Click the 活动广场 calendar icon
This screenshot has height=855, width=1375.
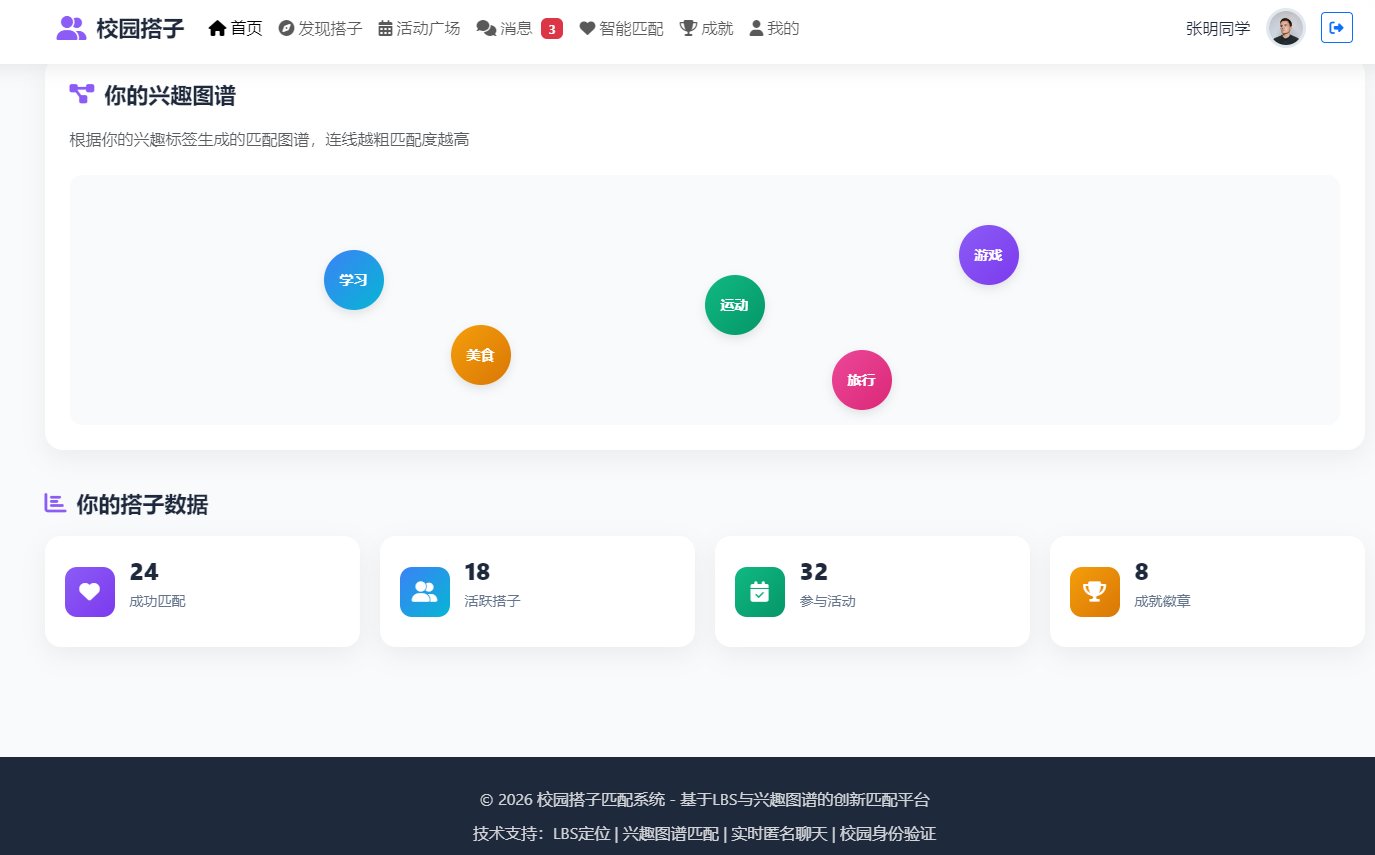[384, 27]
